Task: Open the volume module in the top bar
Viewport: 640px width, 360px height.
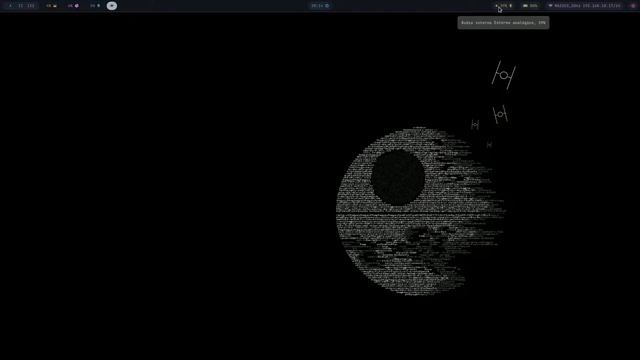Action: [x=504, y=6]
